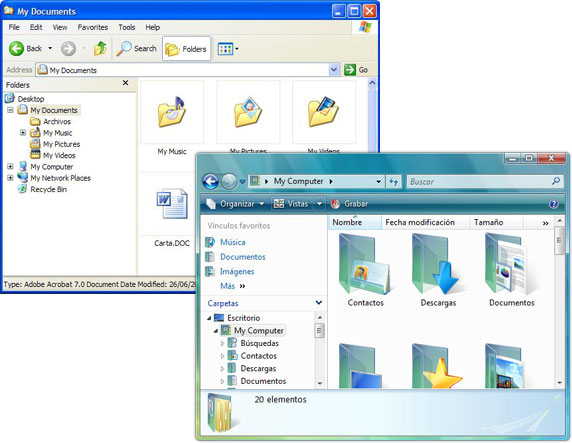Select My Pictures in the folder tree
This screenshot has height=443, width=572.
[x=61, y=144]
